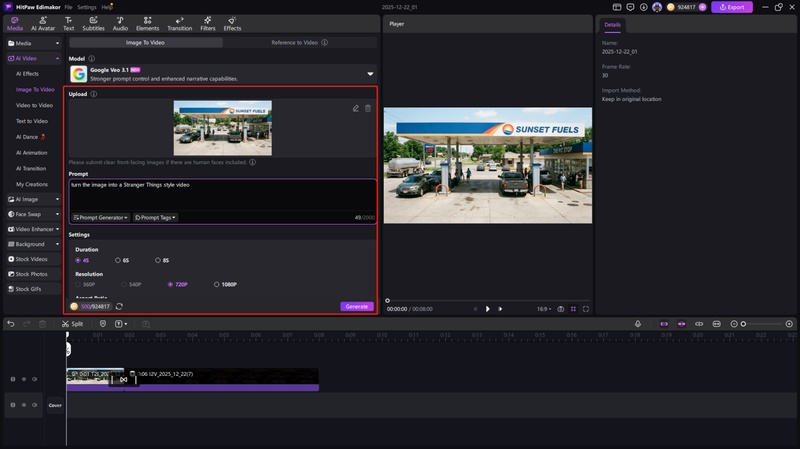This screenshot has width=800, height=449.
Task: Open the AI Avatar toolbar tab
Action: [43, 23]
